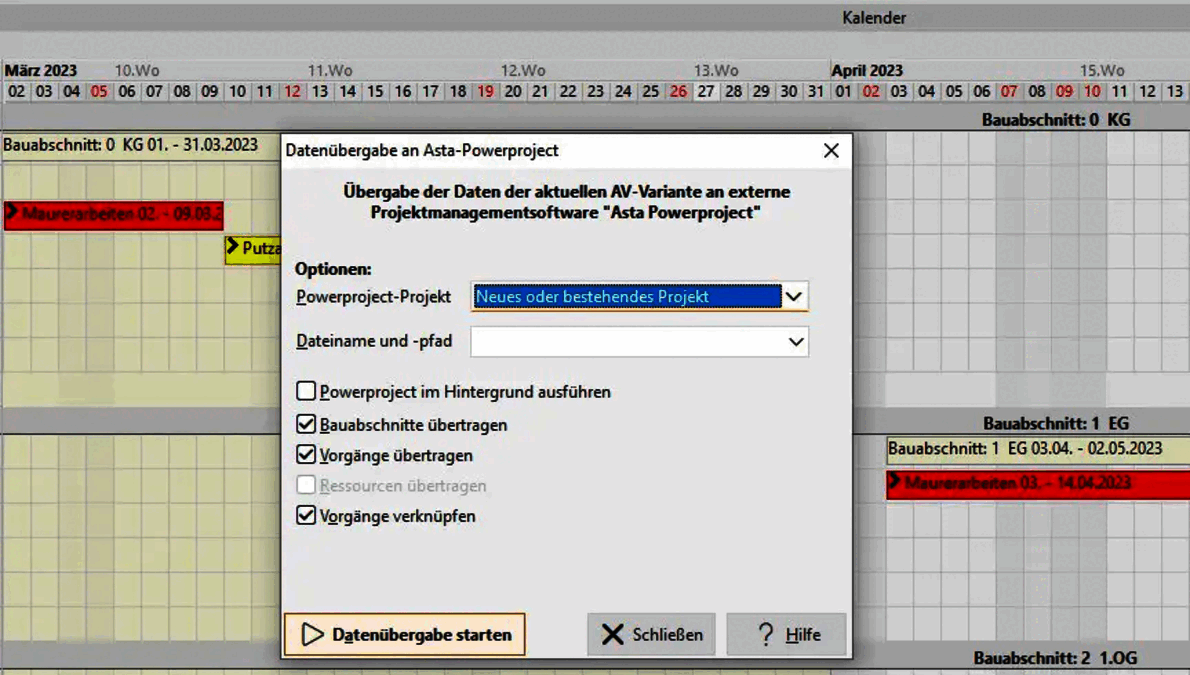Click red day 26 in March

[x=678, y=92]
